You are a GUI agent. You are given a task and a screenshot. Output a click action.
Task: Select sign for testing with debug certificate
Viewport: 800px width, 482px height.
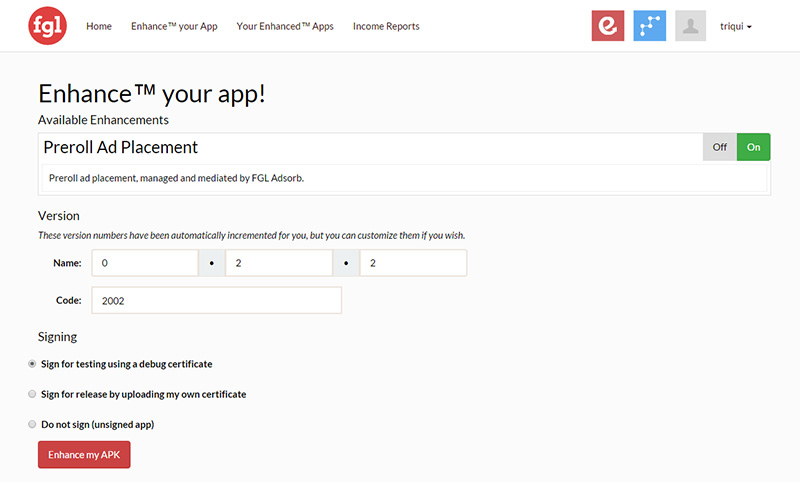(33, 364)
